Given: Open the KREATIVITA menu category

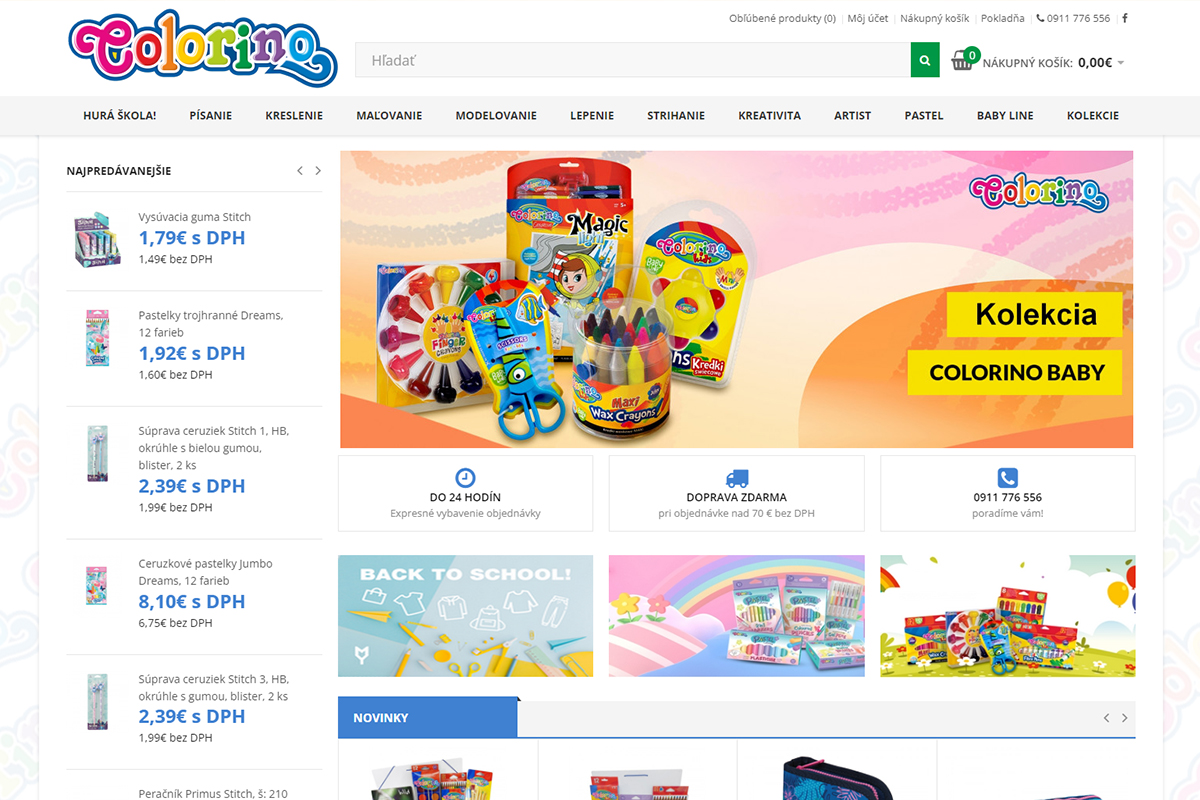Looking at the screenshot, I should point(769,116).
